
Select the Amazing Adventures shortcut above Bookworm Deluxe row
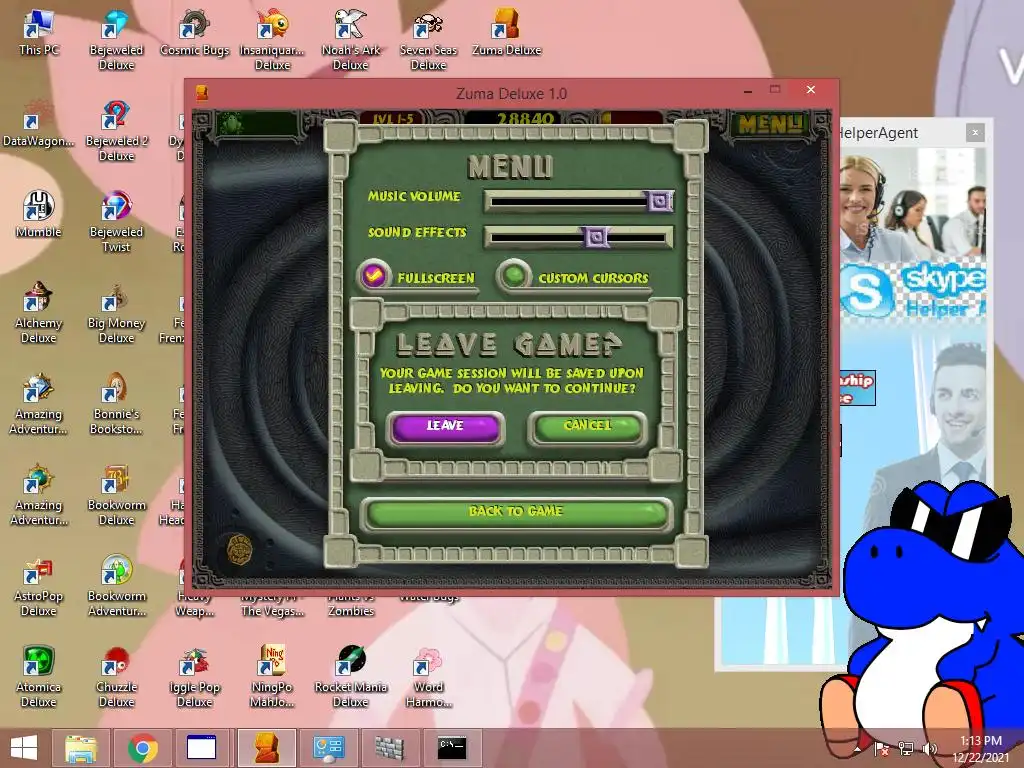coord(39,404)
